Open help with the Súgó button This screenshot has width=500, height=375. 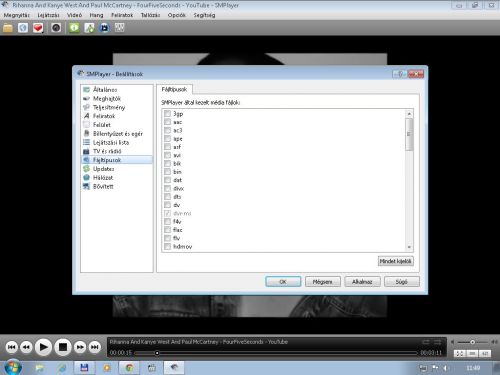click(x=402, y=282)
